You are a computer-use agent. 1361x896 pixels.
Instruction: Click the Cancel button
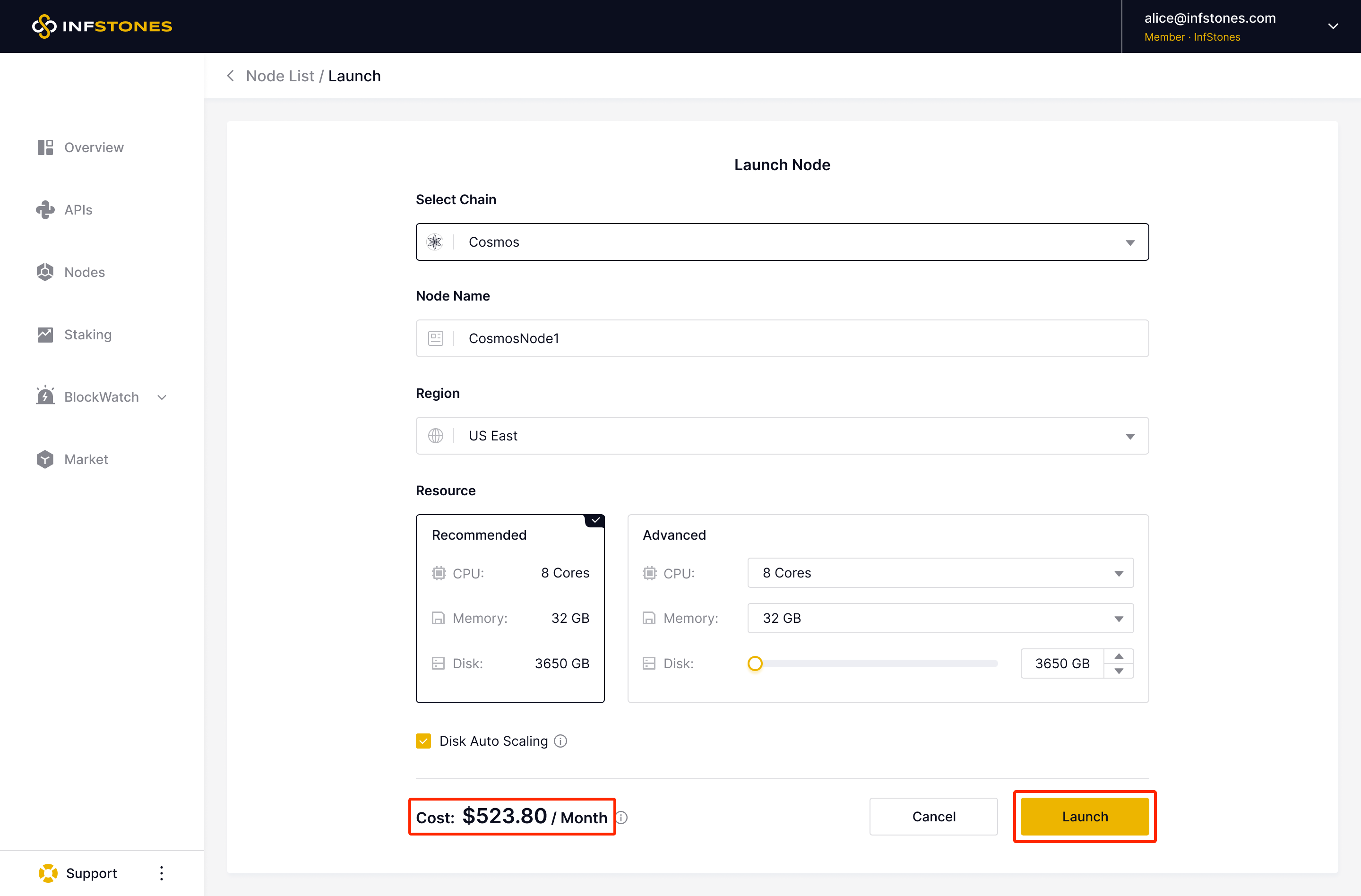click(x=933, y=817)
